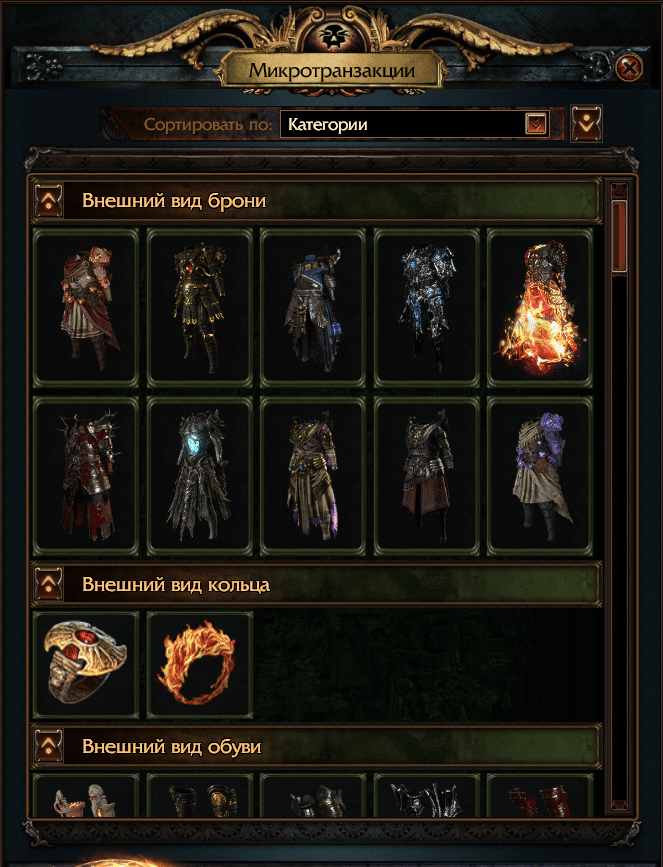
Task: Collapse the Внешний вид брони section
Action: [49, 200]
